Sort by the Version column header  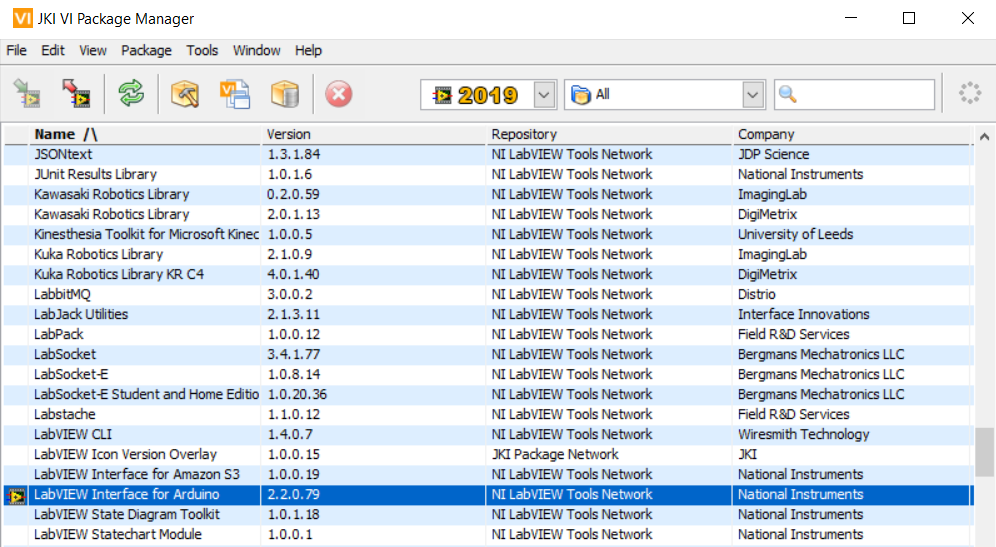click(x=374, y=134)
